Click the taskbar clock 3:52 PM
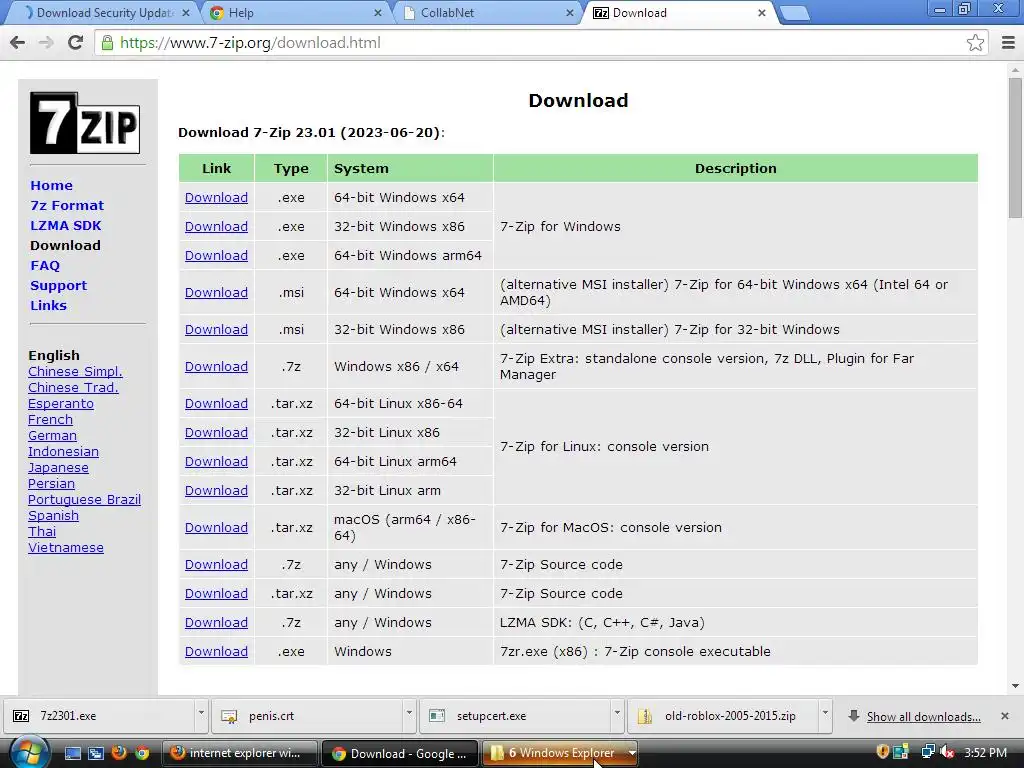1024x768 pixels. (985, 752)
